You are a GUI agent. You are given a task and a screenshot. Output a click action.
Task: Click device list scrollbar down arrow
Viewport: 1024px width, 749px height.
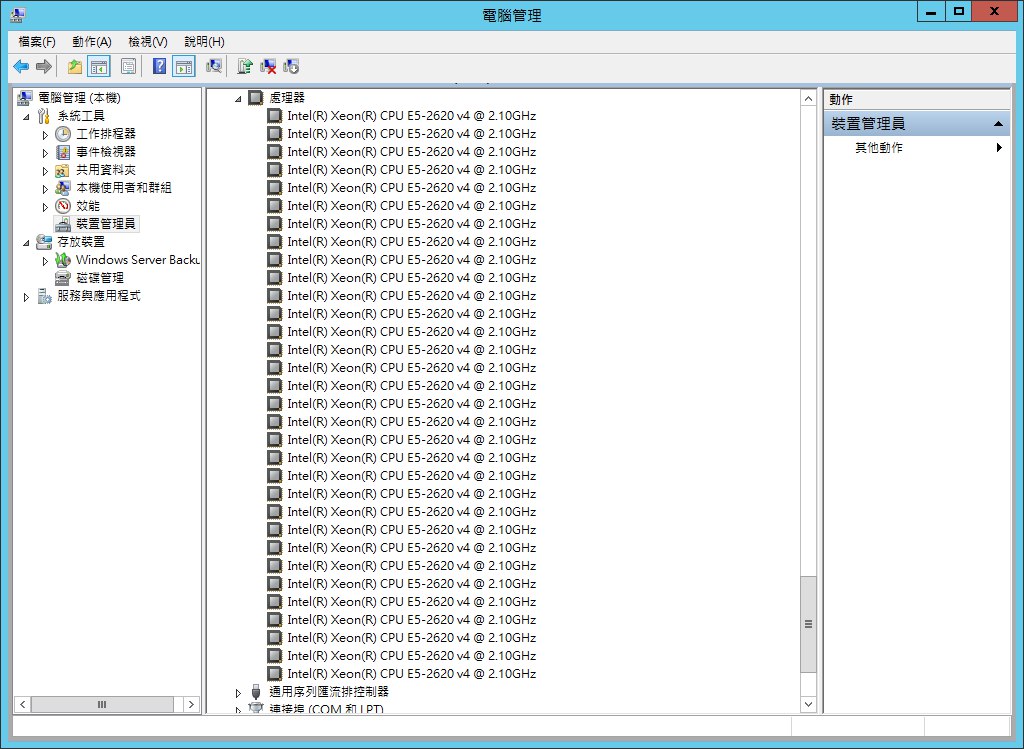[808, 704]
